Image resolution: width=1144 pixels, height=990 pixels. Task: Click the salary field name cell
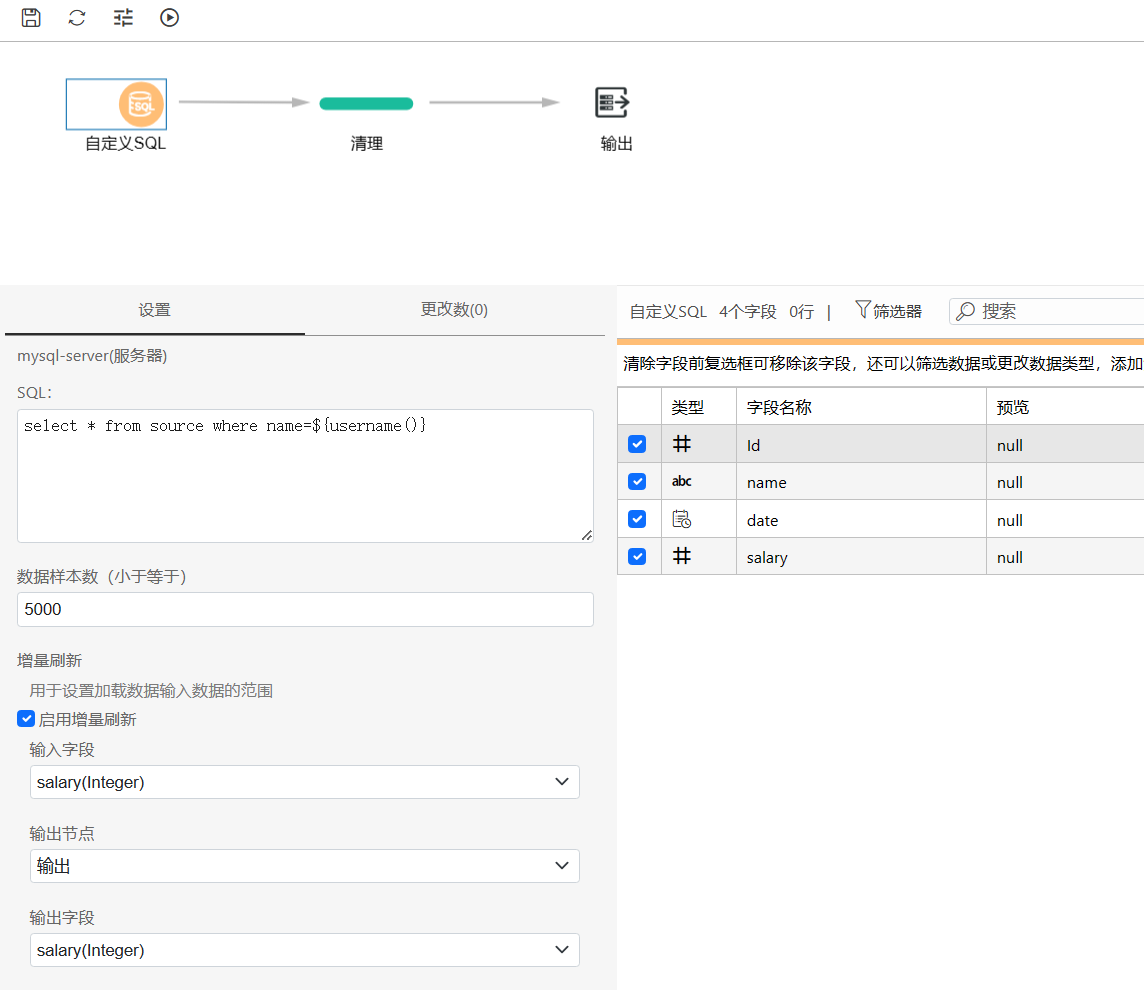862,557
